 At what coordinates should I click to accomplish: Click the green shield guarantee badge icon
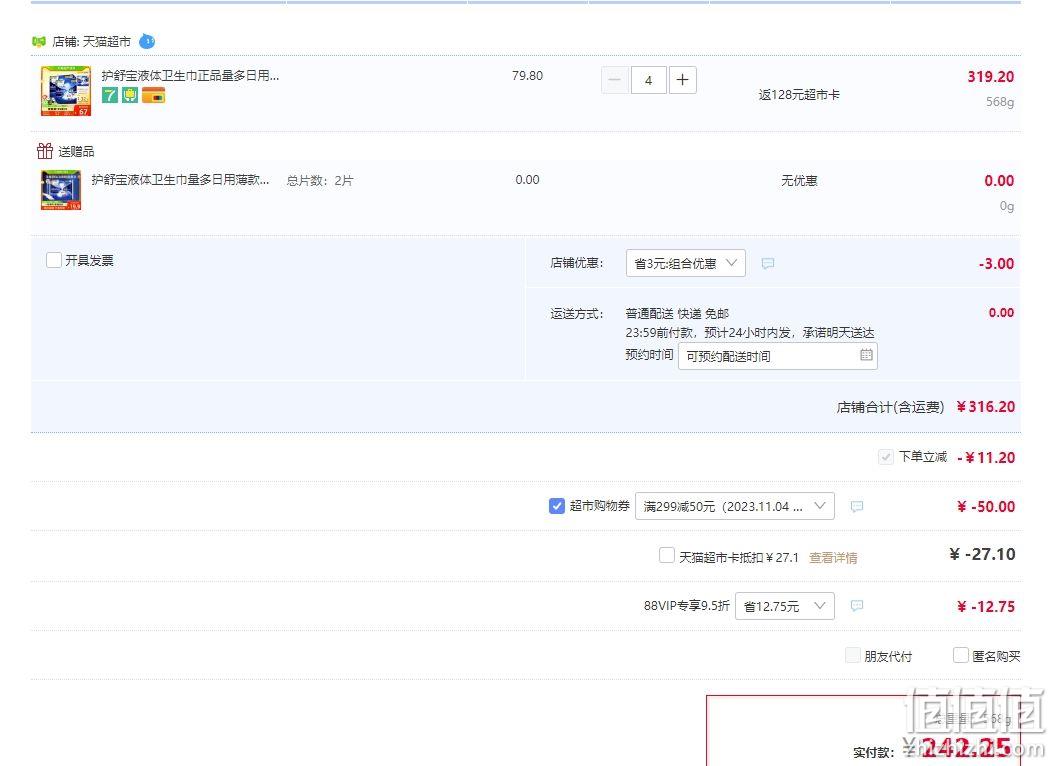130,95
